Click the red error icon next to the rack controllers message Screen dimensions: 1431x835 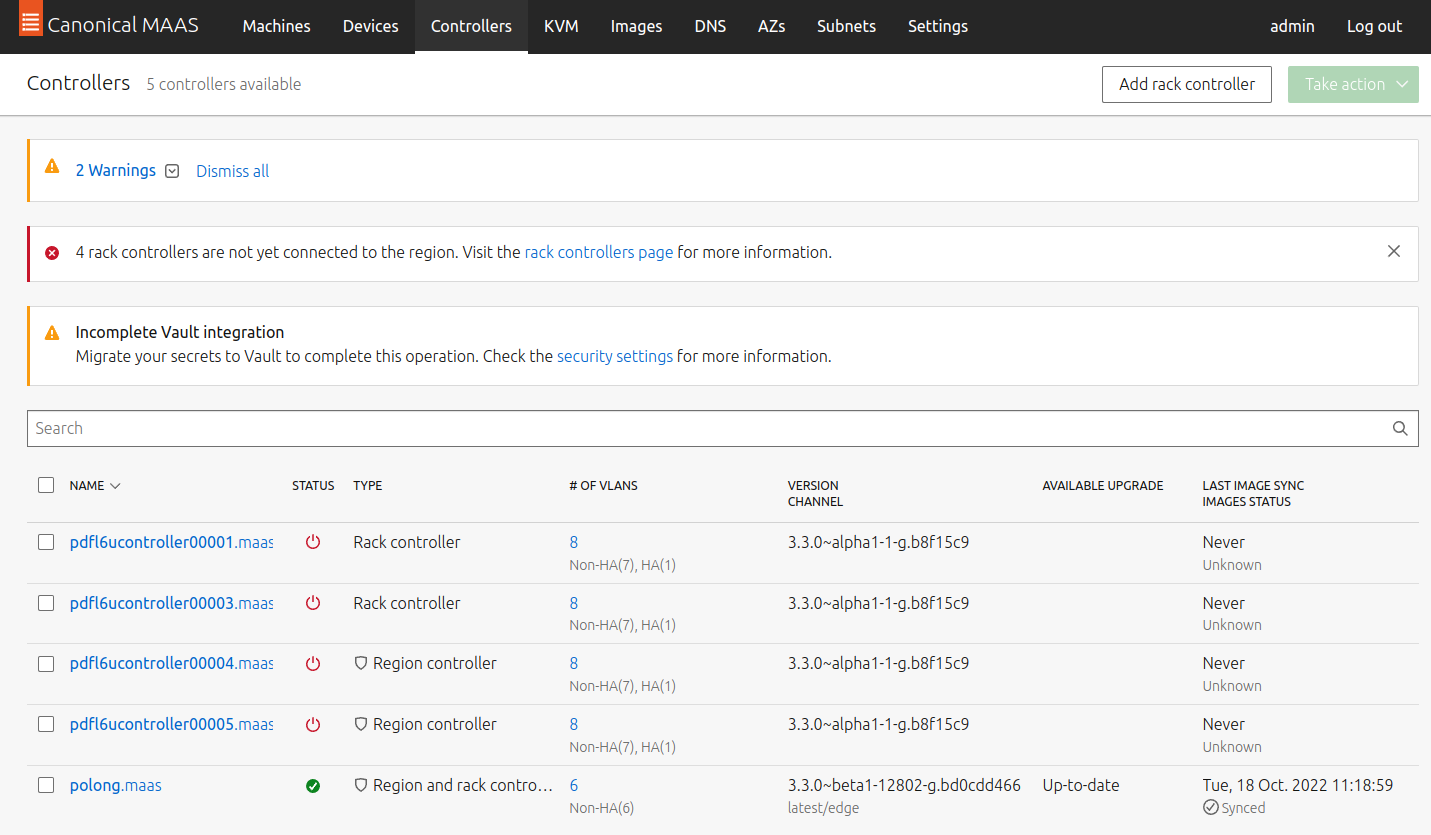pyautogui.click(x=52, y=252)
